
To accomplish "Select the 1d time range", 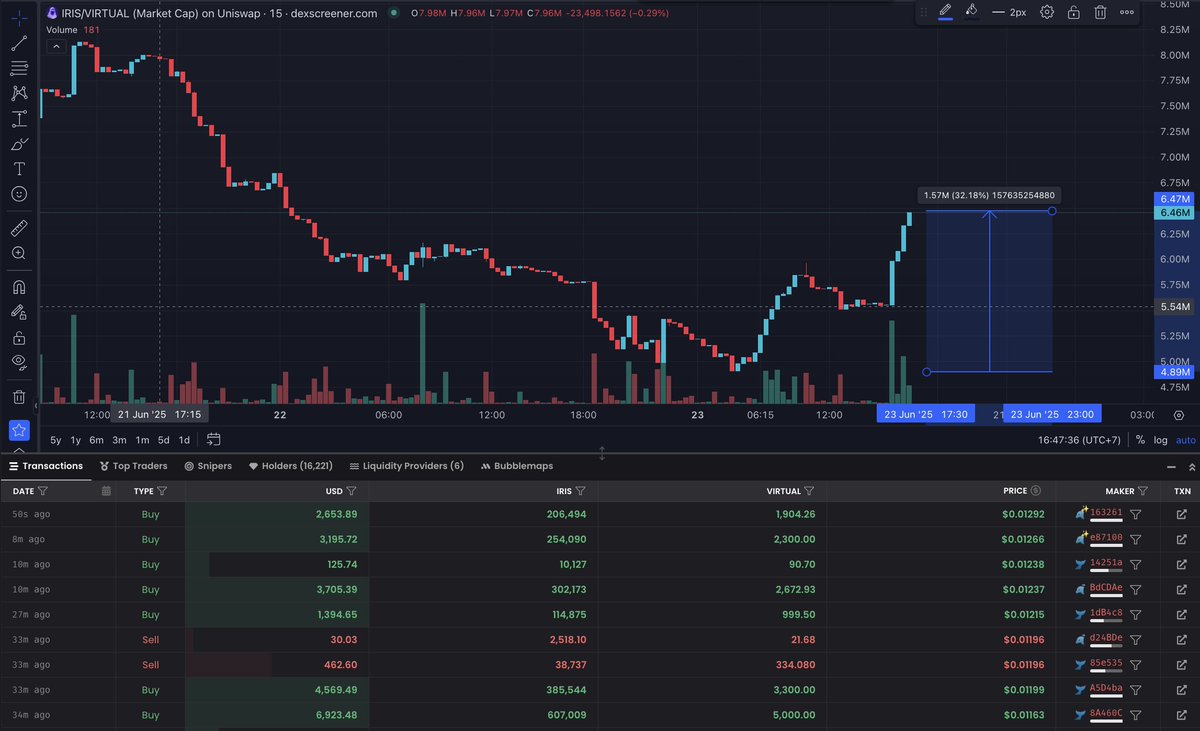I will 184,440.
